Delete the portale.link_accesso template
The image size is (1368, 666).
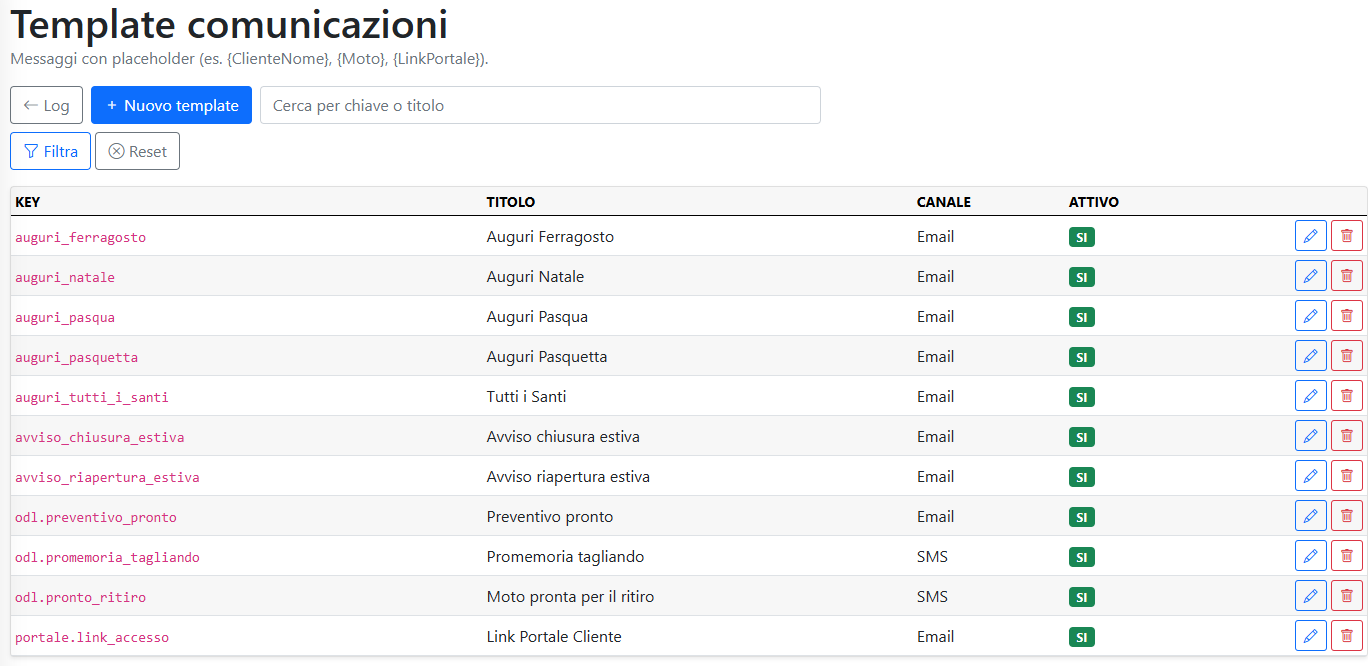pos(1346,636)
